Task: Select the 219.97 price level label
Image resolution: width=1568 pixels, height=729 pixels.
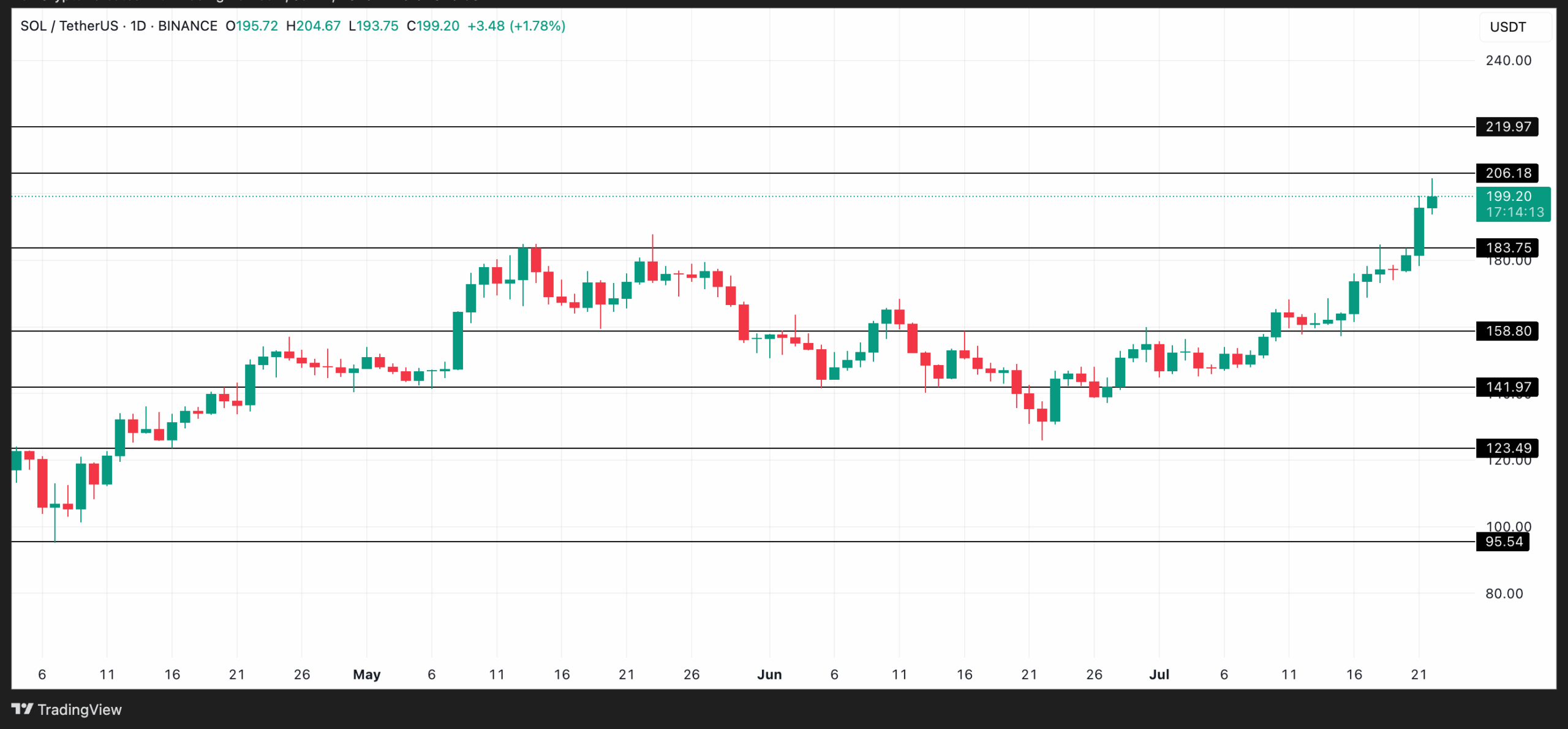Action: (x=1507, y=127)
